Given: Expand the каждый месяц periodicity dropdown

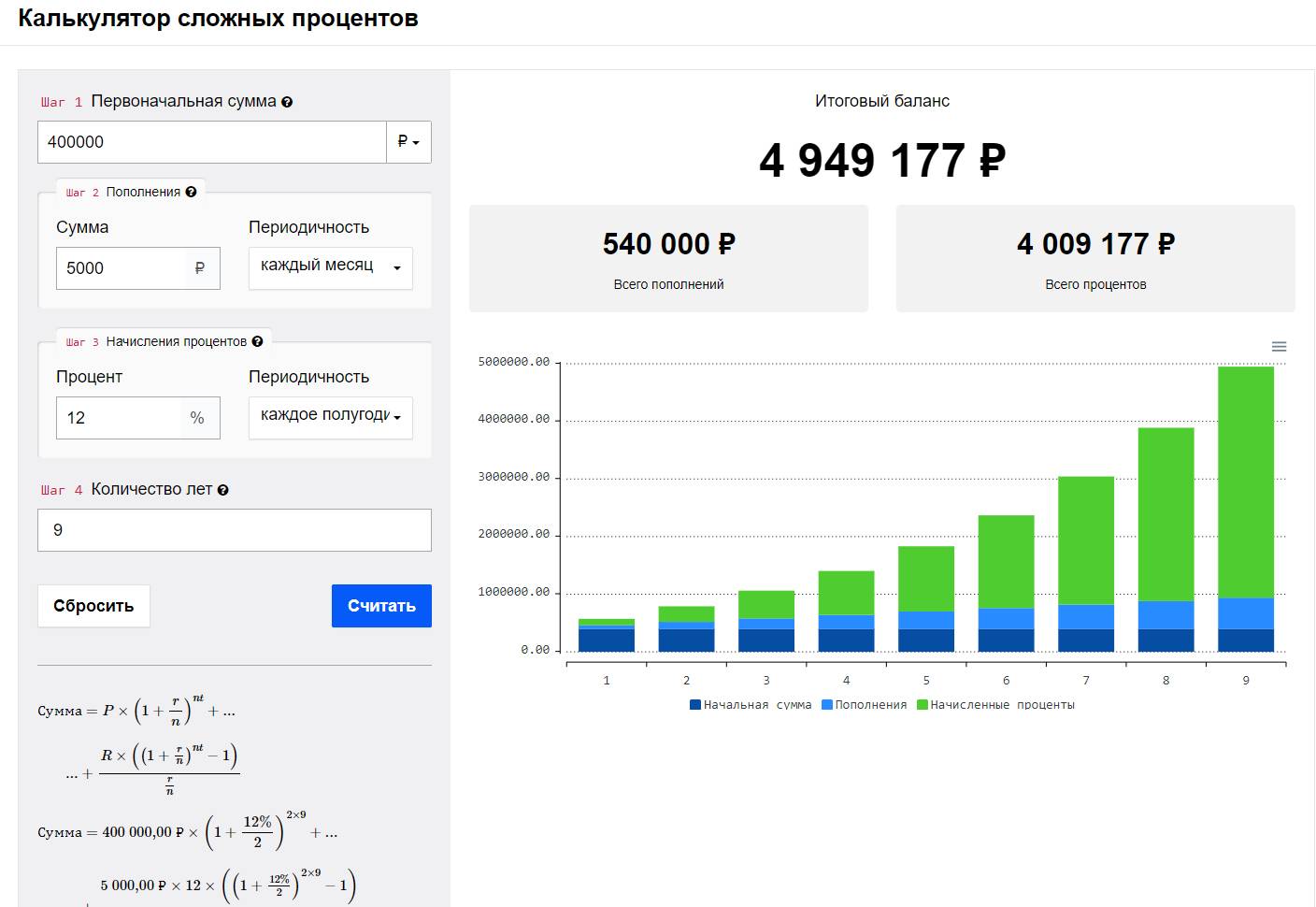Looking at the screenshot, I should (330, 268).
